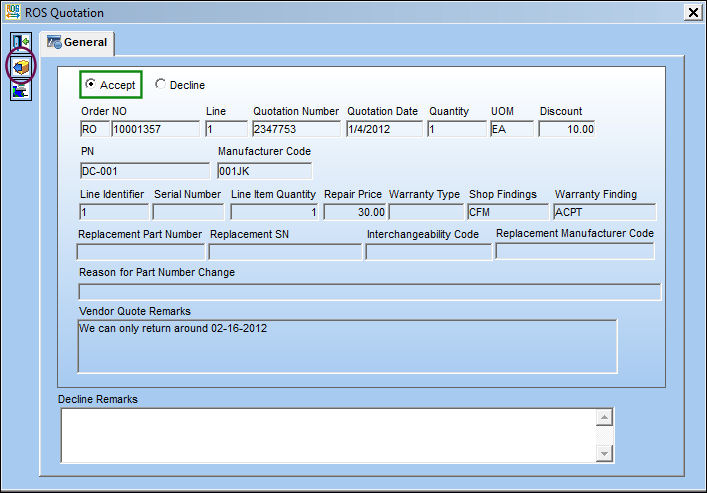Click the Order NO label
707x493 pixels.
[x=104, y=111]
